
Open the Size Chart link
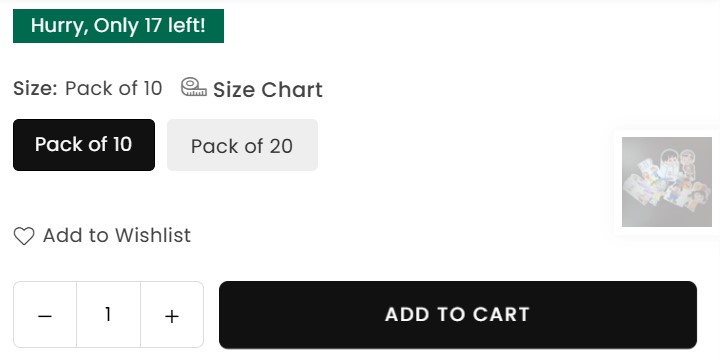268,89
